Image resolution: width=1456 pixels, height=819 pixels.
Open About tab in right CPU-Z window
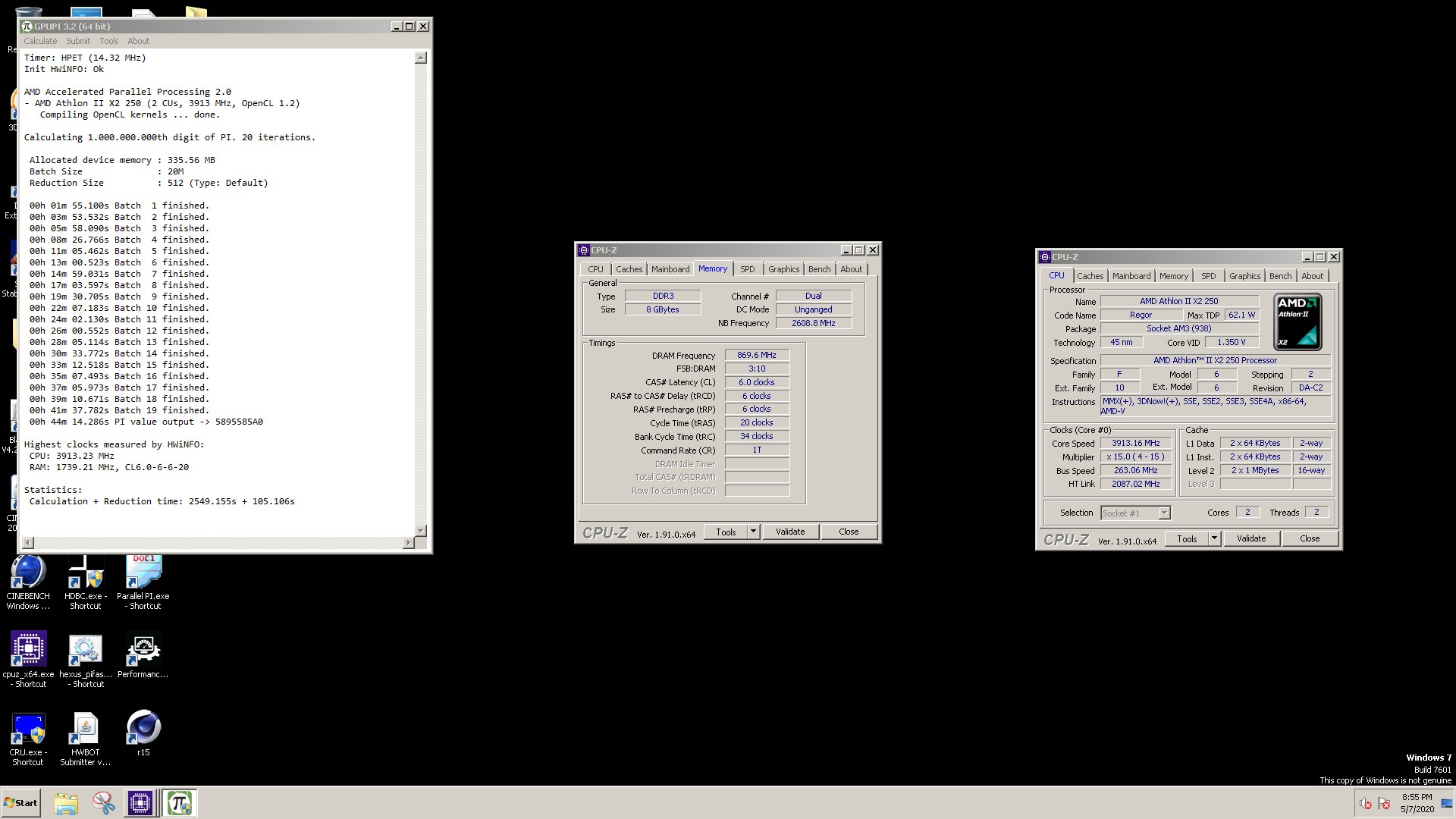(x=1312, y=276)
